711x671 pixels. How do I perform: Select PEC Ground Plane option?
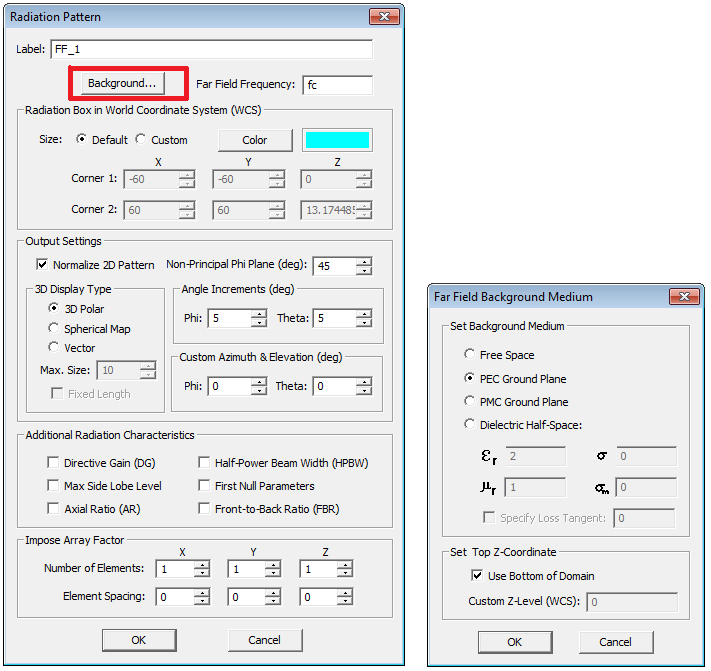coord(469,378)
